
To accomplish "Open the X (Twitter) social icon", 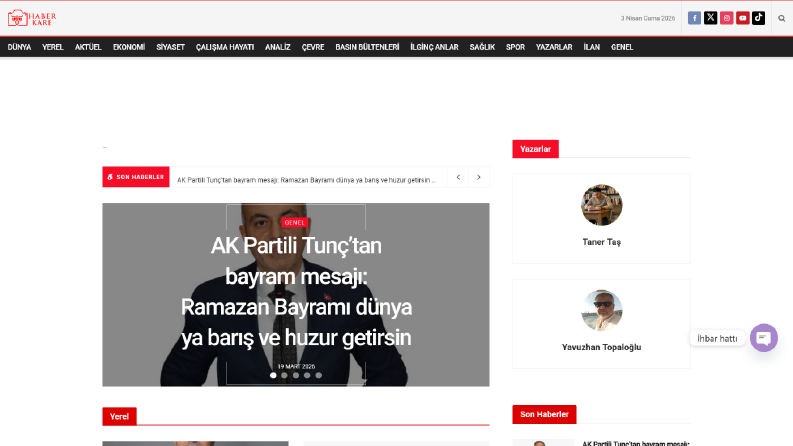I will tap(711, 18).
